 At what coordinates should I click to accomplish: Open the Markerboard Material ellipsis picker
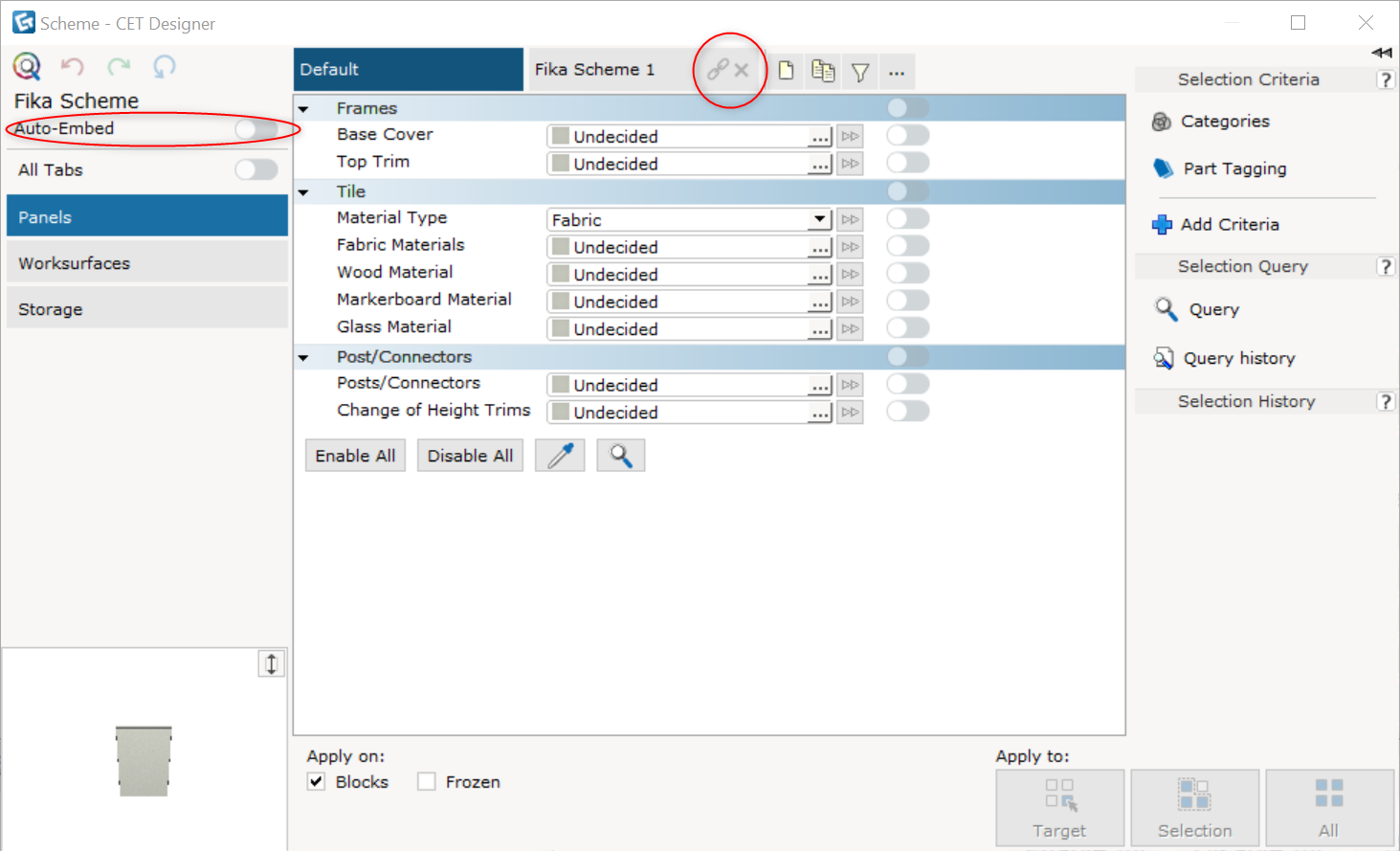tap(820, 302)
